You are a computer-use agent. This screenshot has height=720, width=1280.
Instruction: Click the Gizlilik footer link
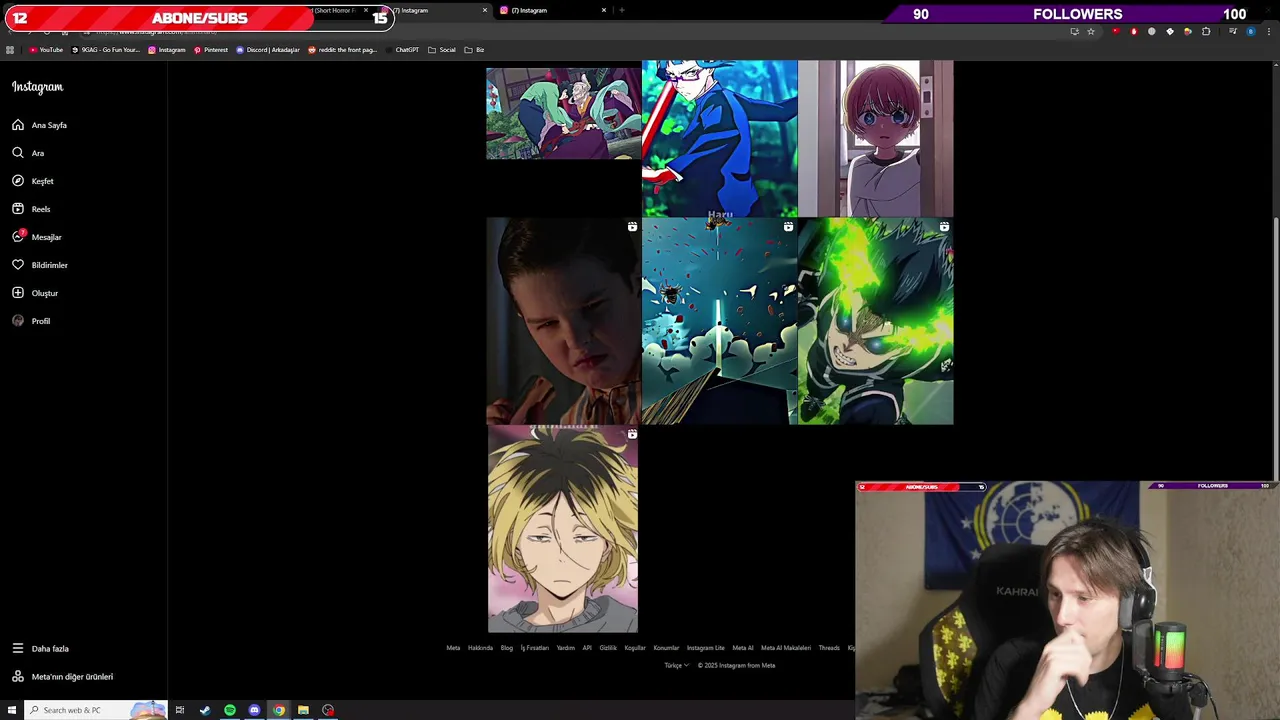pyautogui.click(x=608, y=648)
